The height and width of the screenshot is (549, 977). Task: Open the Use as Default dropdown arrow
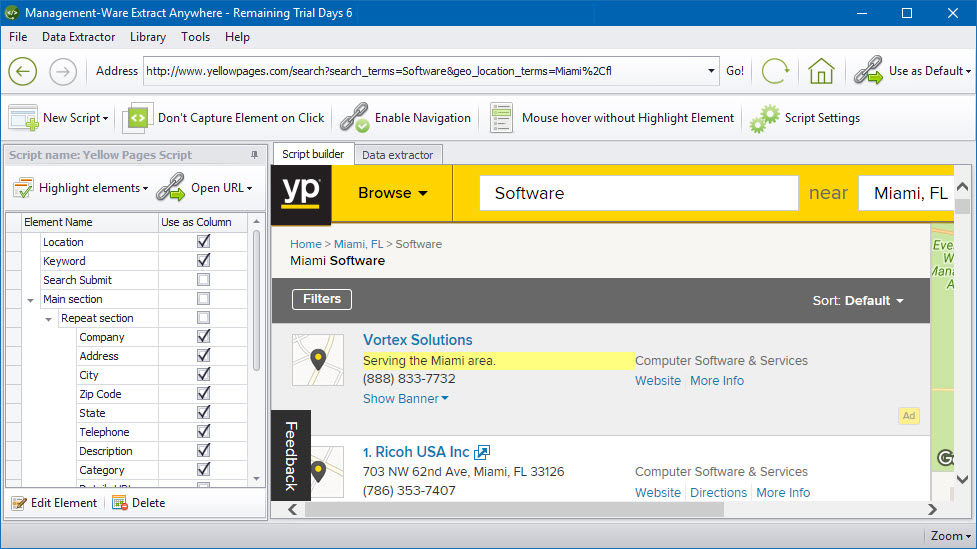click(968, 71)
